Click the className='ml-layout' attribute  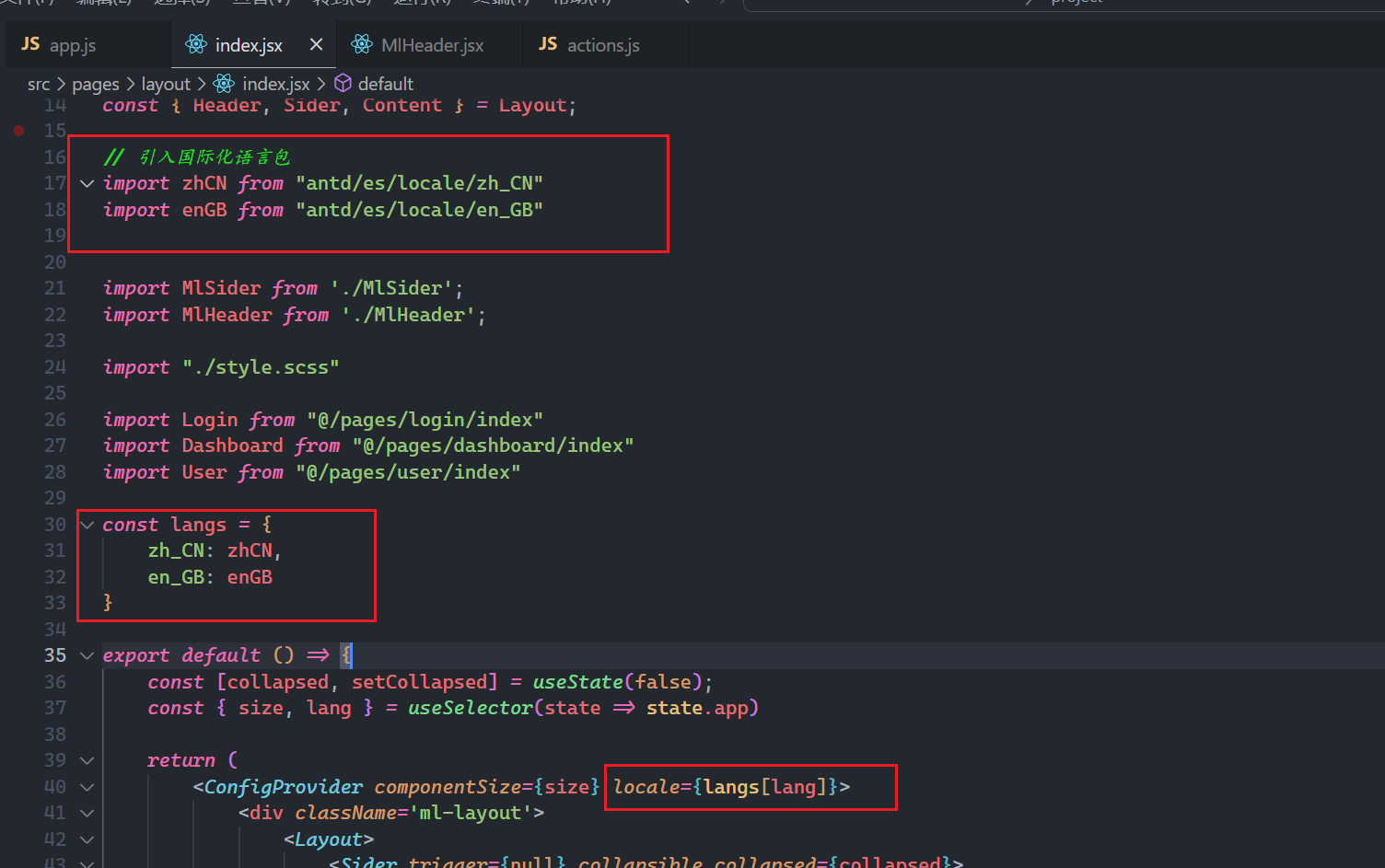pos(413,813)
